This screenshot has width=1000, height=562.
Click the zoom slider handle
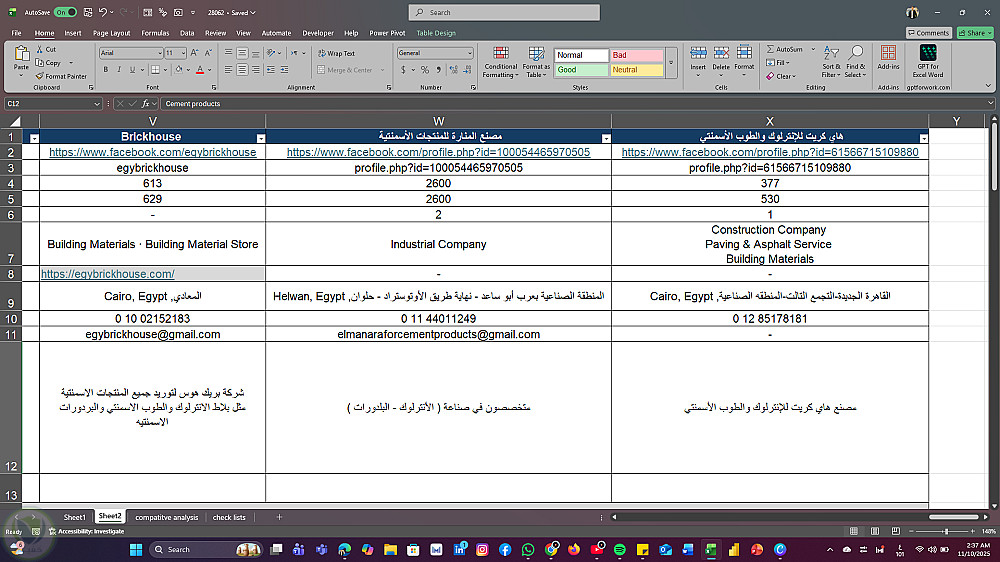tap(946, 531)
